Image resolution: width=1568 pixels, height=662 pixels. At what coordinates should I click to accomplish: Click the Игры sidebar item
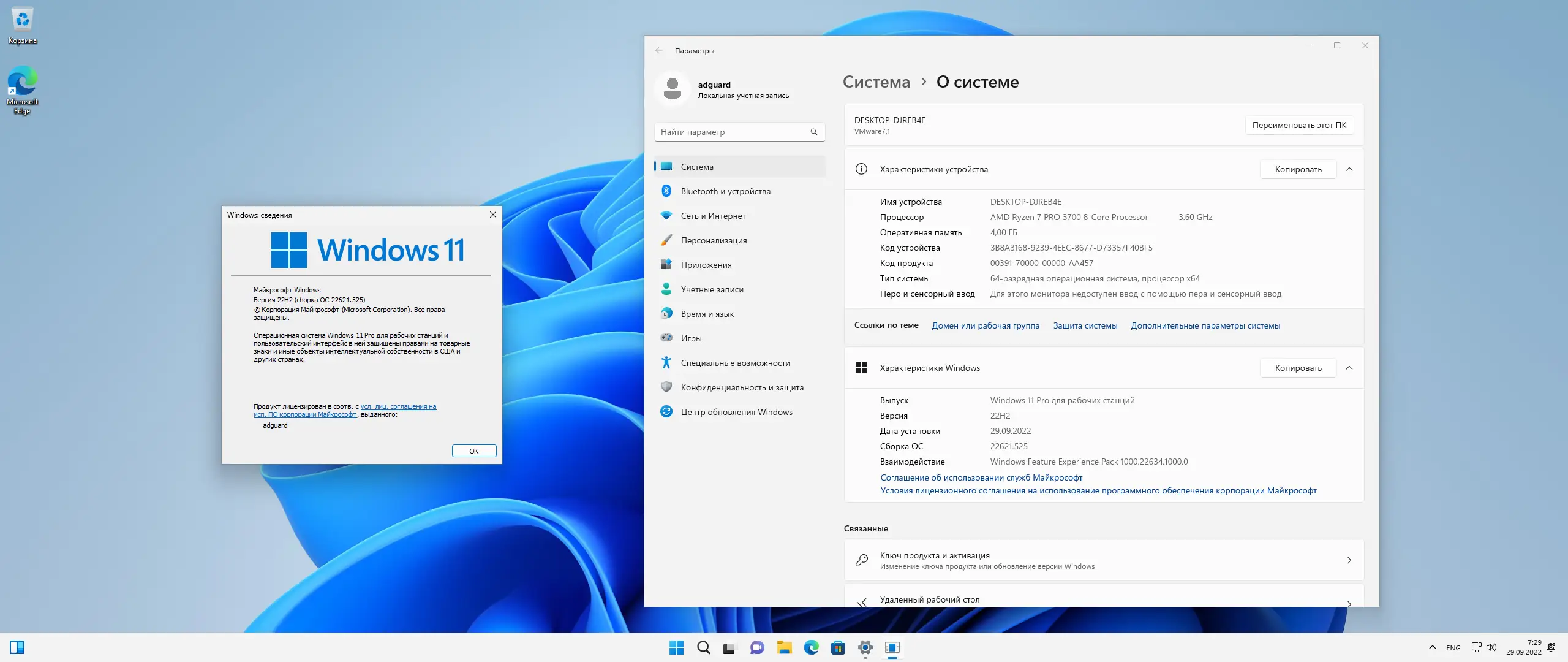click(x=691, y=338)
